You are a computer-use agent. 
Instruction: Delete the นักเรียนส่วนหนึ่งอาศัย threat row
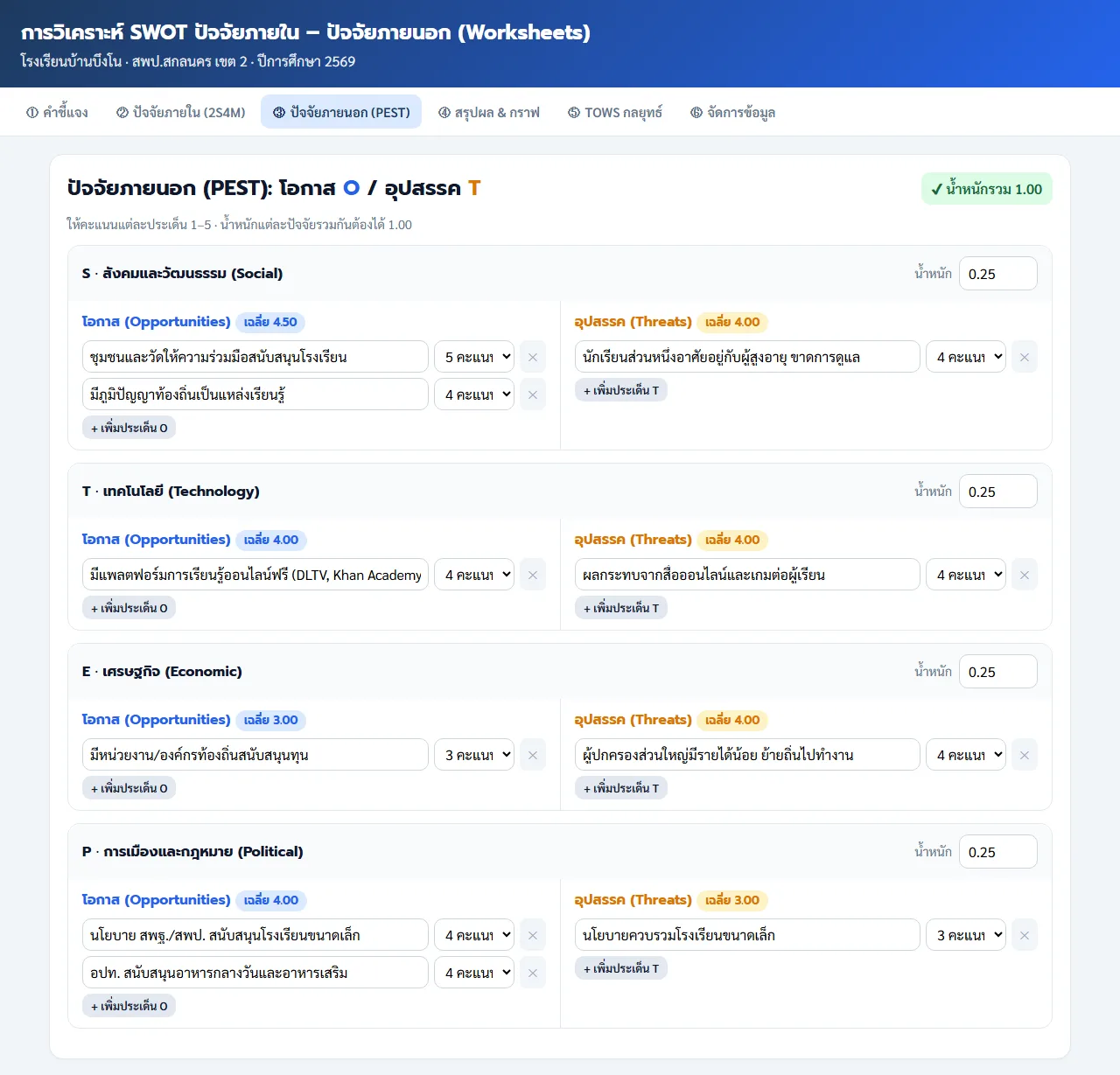coord(1025,357)
